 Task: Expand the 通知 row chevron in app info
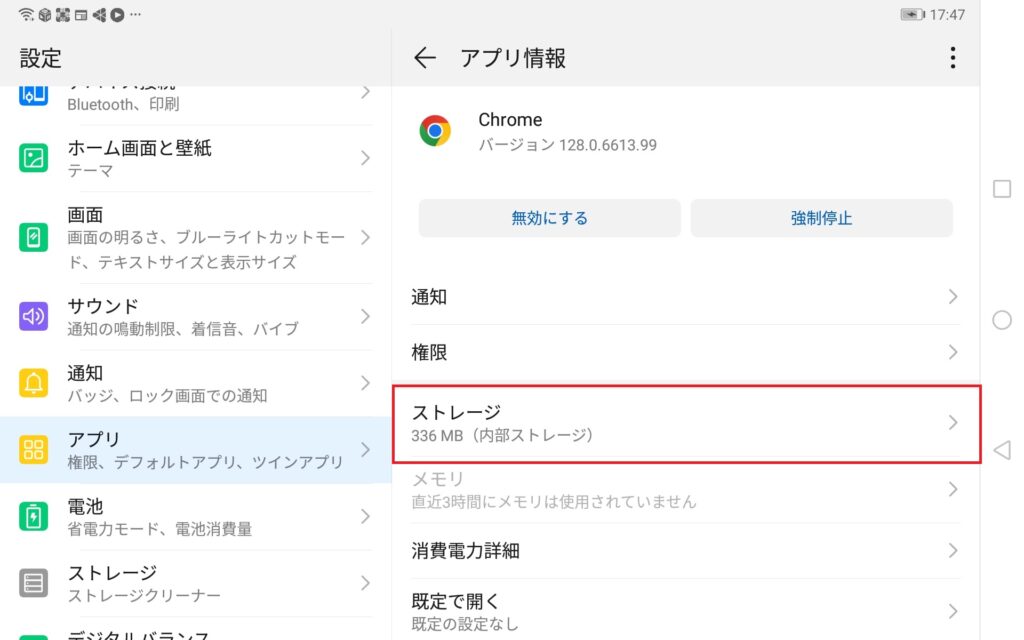[x=953, y=297]
